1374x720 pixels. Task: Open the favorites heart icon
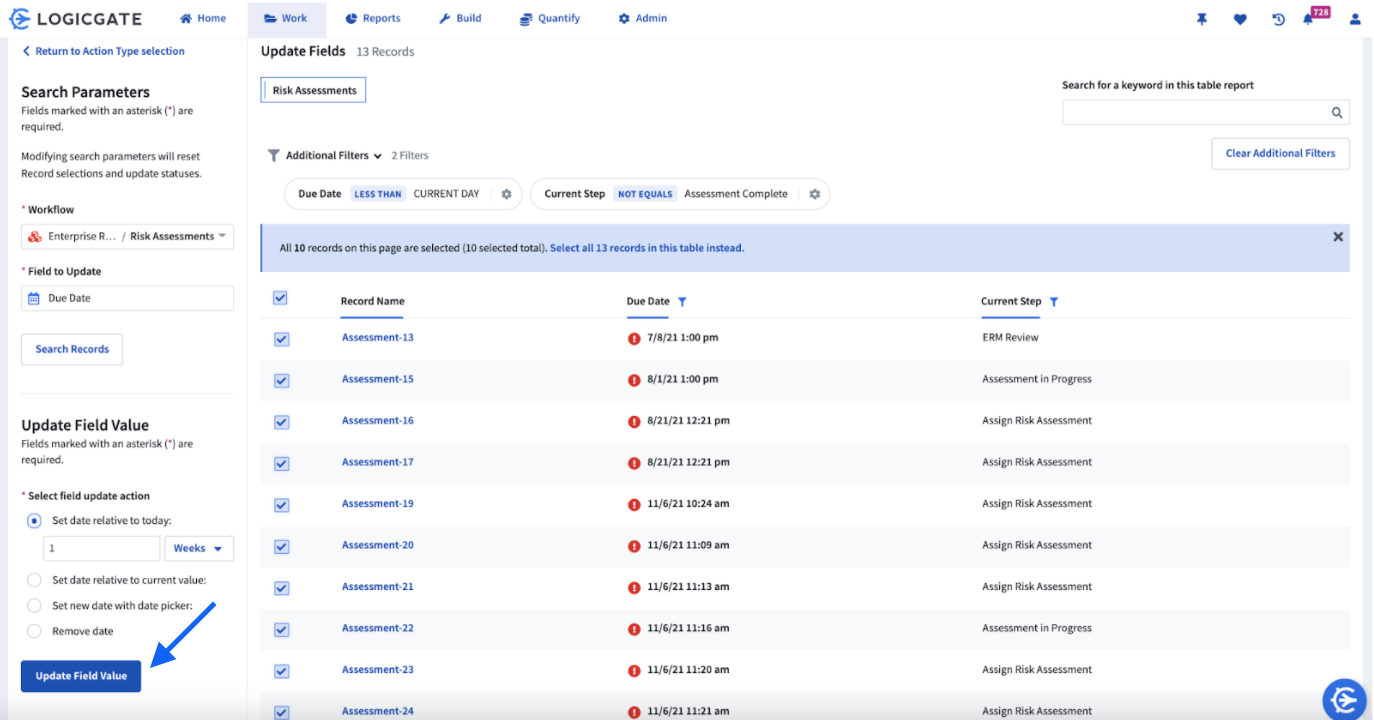pos(1240,19)
